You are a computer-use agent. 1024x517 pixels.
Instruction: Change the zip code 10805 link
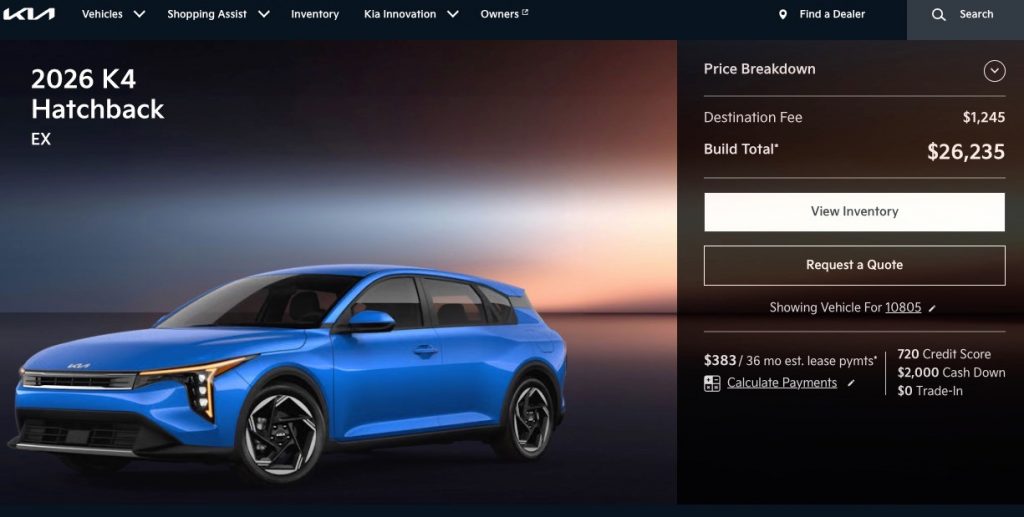(903, 307)
